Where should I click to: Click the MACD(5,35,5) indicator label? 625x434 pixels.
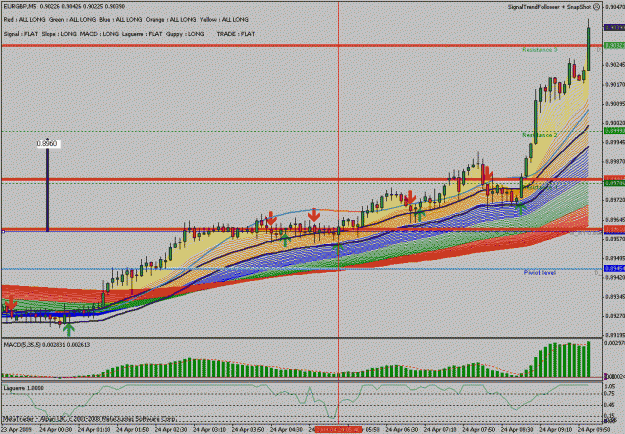point(47,345)
